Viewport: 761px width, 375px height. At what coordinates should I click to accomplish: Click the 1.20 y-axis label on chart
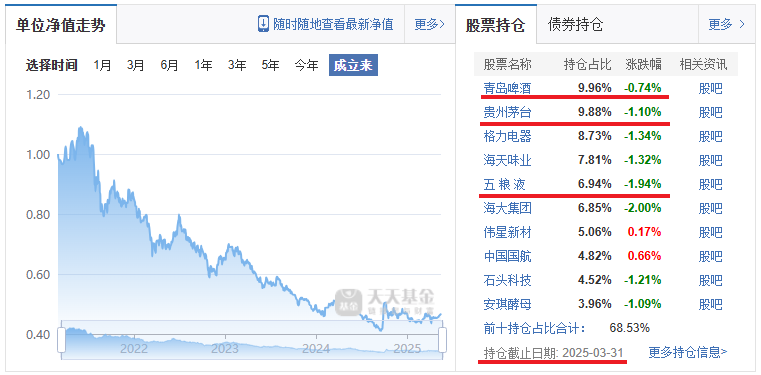click(x=37, y=94)
